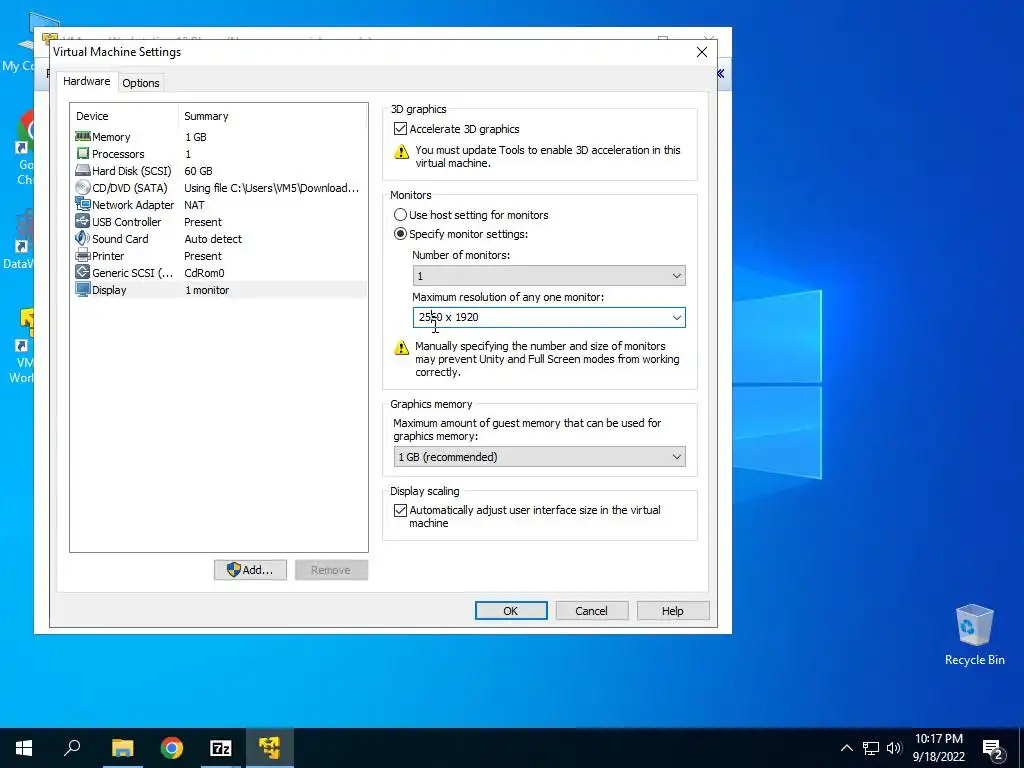The height and width of the screenshot is (768, 1024).
Task: Click the collapse chevron in VMware window
Action: (720, 73)
